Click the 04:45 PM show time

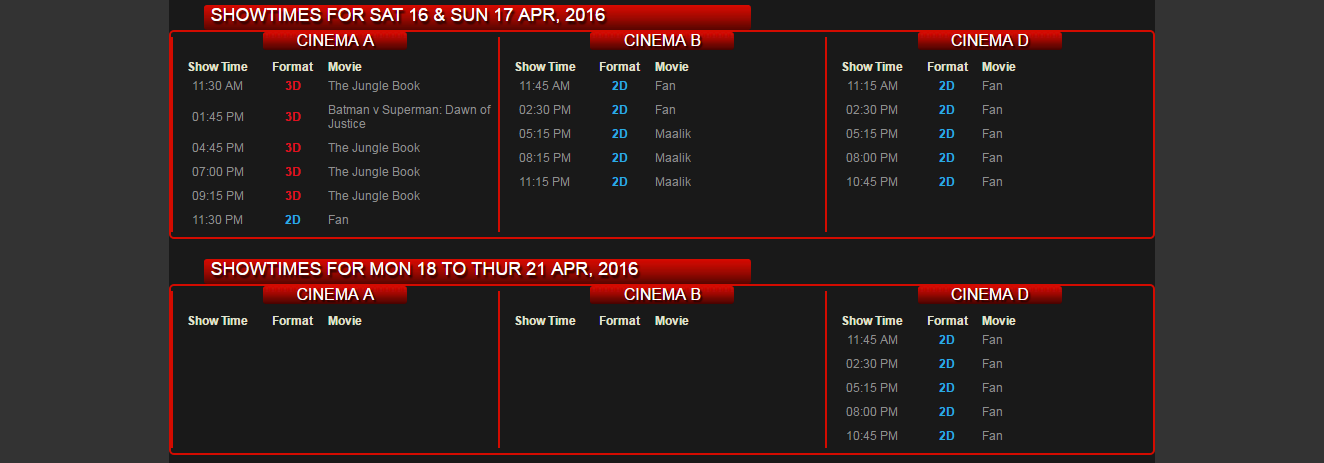[218, 148]
